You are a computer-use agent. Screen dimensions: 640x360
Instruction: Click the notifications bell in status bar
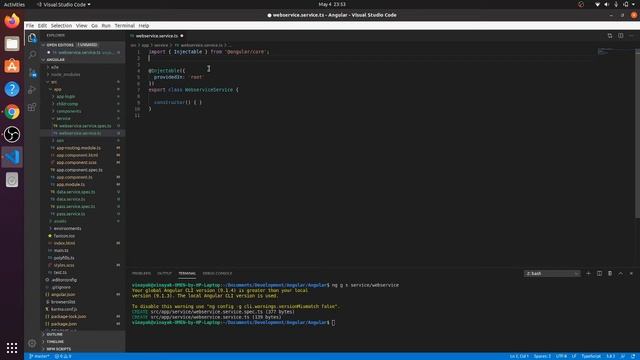coord(633,356)
